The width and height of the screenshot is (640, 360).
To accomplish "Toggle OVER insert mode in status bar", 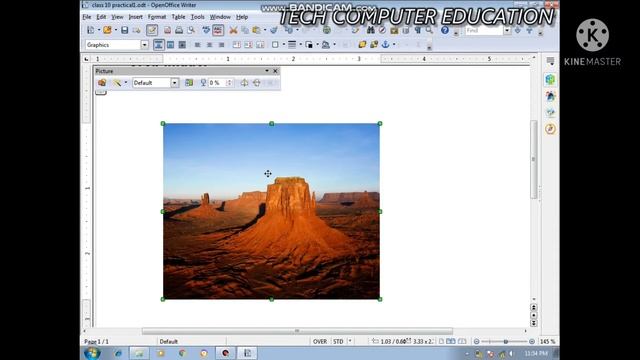I will [320, 341].
